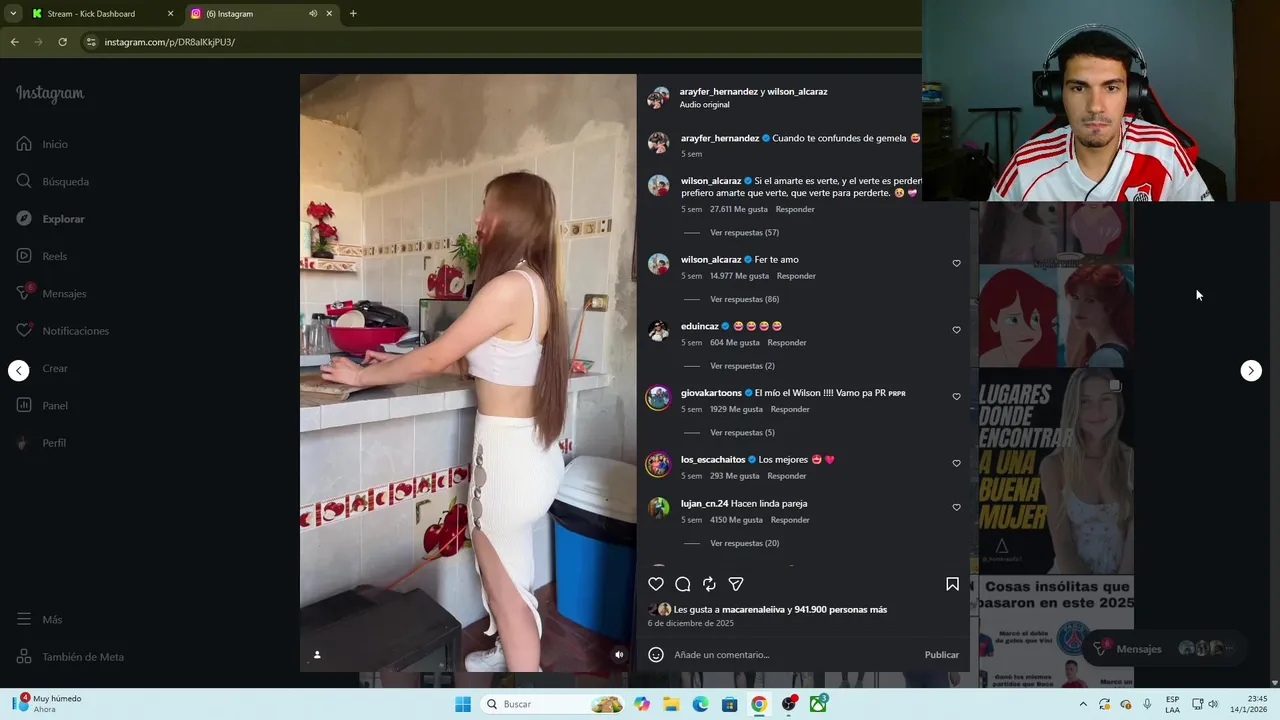Open arayfer_hernandez profile from header
Screen dimensions: 1280x720
point(718,91)
